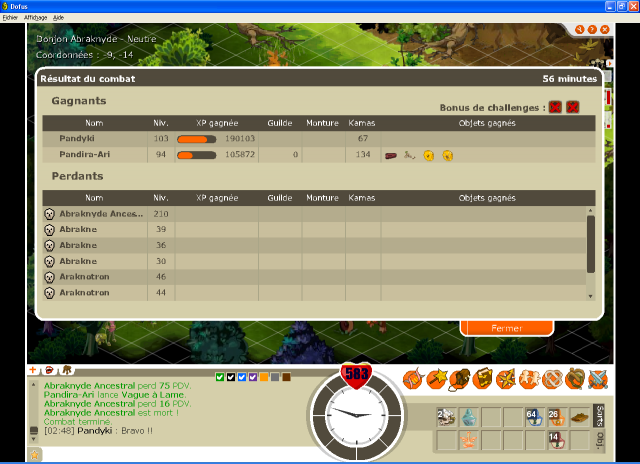Image resolution: width=640 pixels, height=464 pixels.
Task: Open the Fichier menu
Action: coord(10,18)
